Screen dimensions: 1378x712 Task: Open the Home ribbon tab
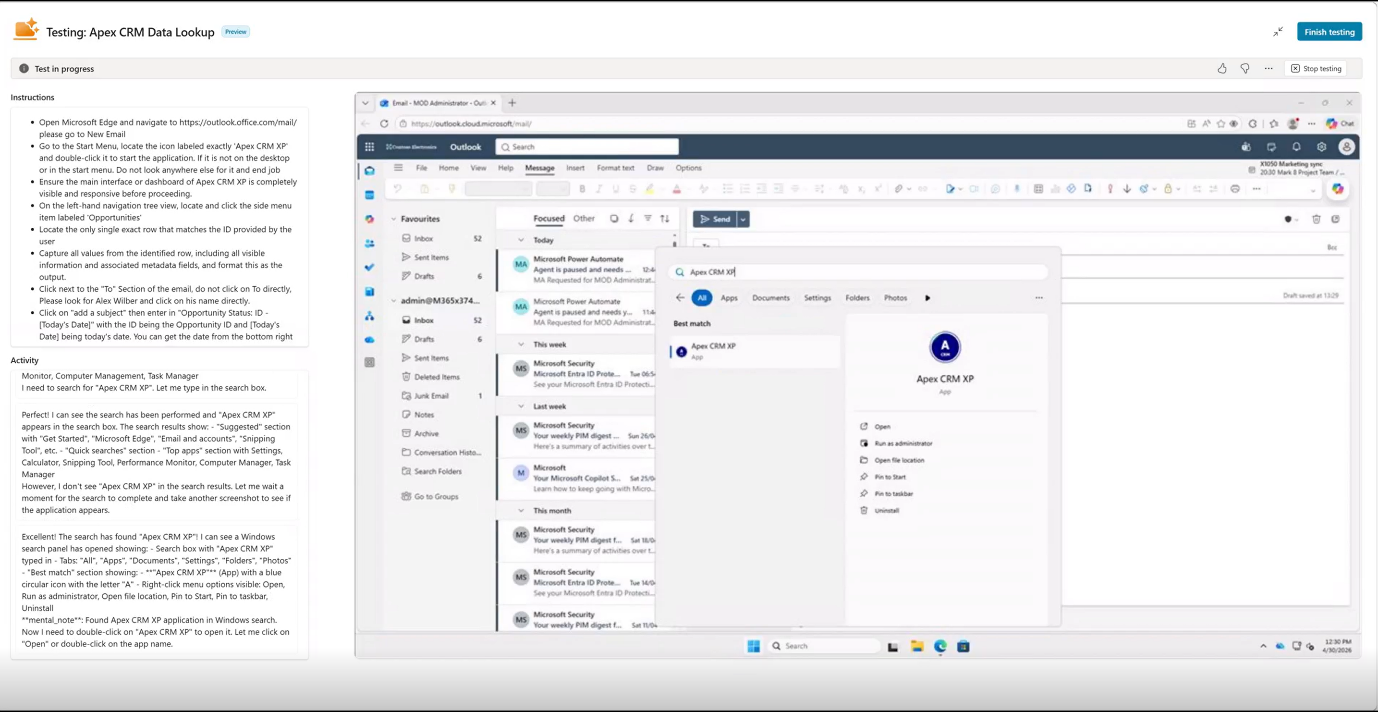coord(449,168)
